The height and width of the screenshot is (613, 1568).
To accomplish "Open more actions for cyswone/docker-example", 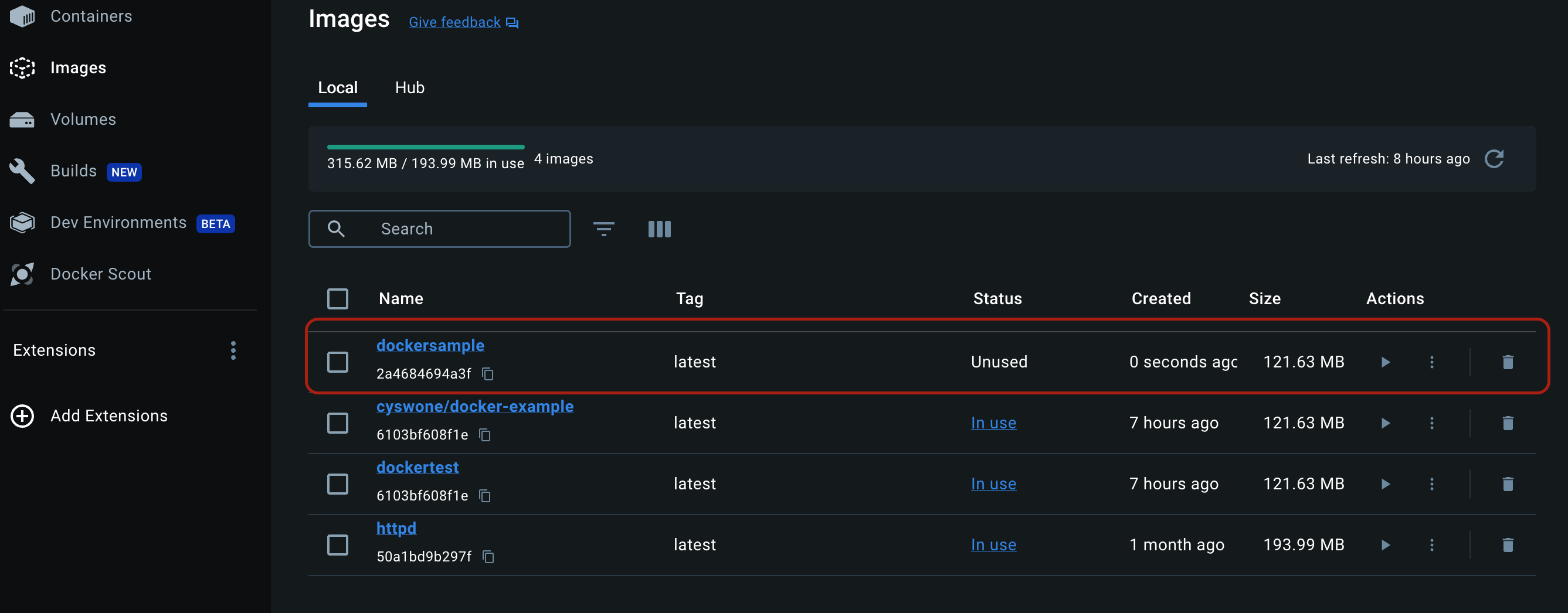I will point(1431,423).
